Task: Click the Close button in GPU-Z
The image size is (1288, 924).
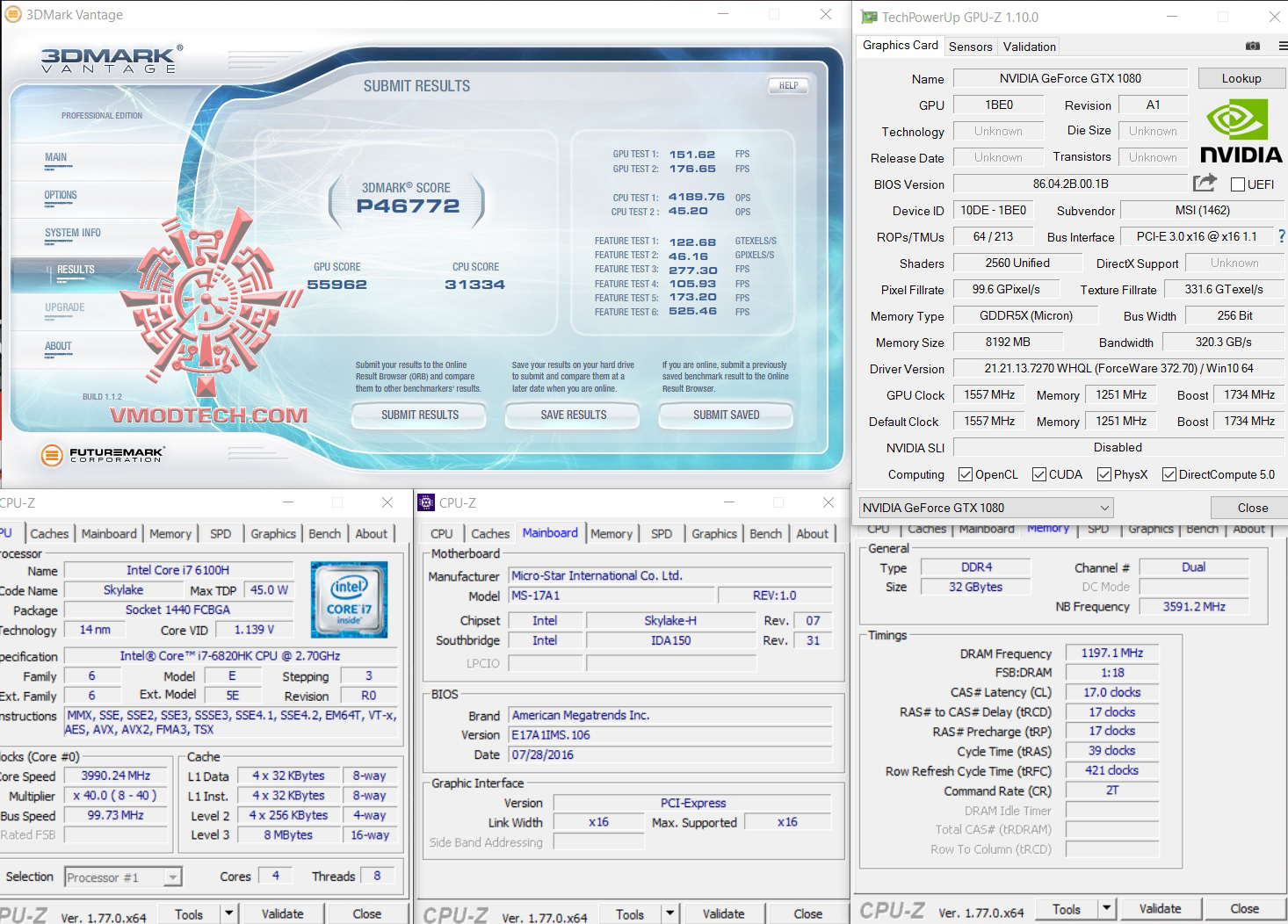Action: (1252, 508)
